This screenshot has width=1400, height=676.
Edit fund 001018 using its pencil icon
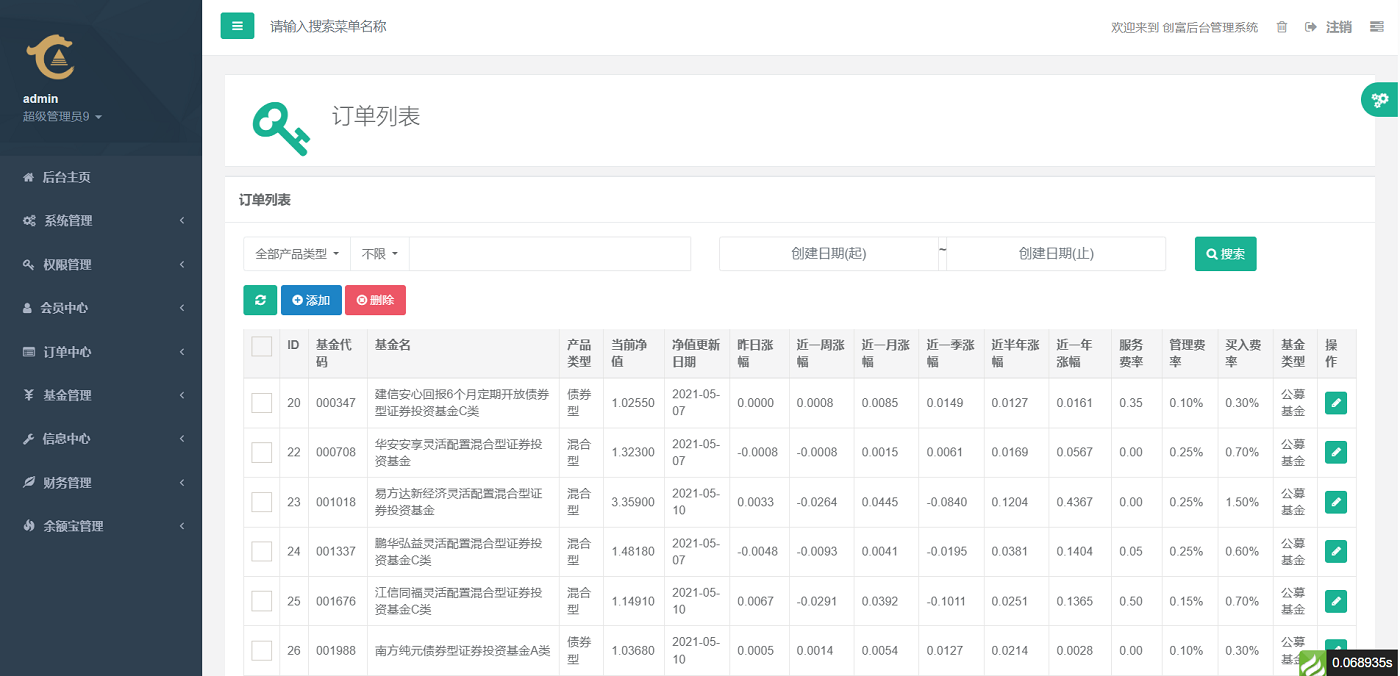(1335, 501)
